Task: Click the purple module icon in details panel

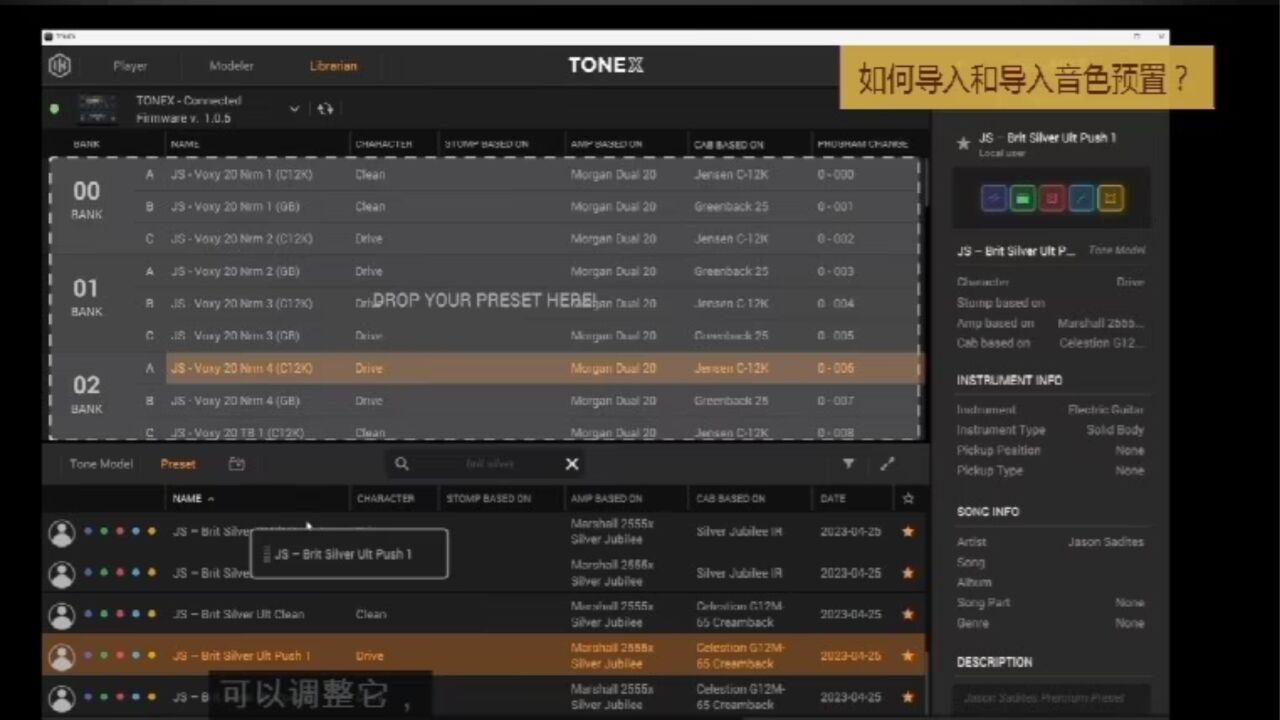Action: (x=994, y=198)
